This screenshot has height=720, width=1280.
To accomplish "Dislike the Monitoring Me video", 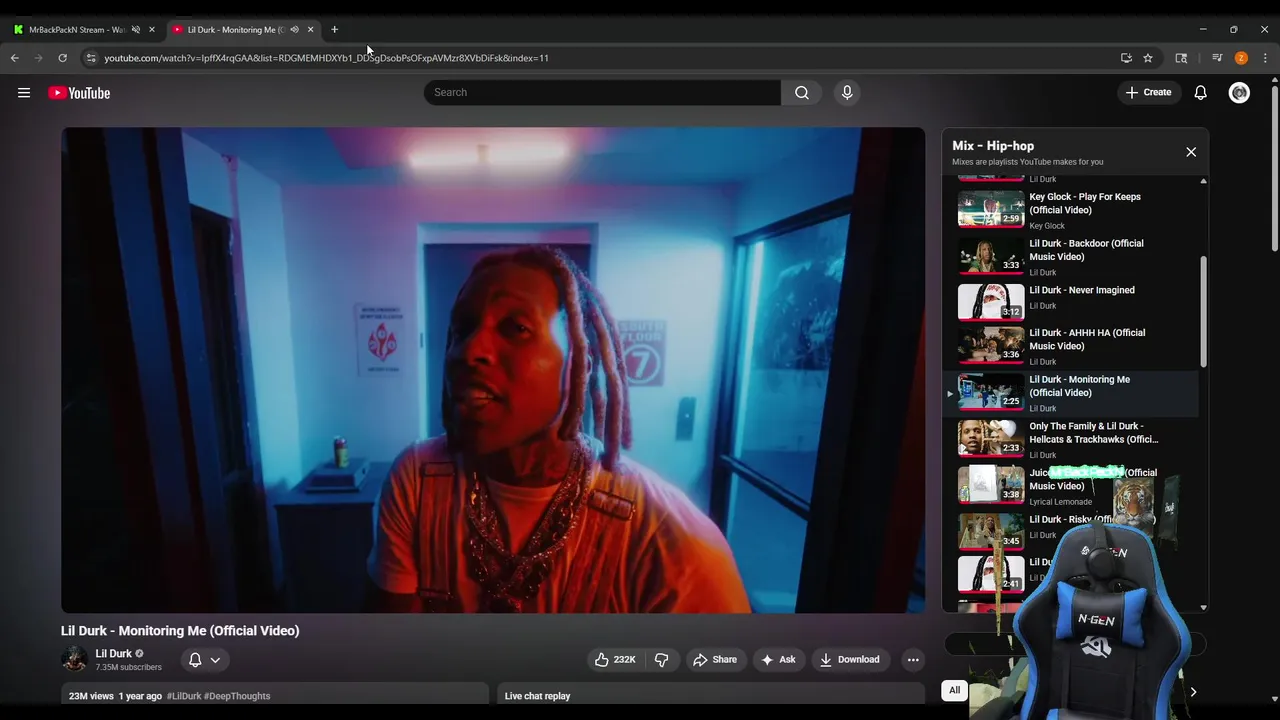I will point(661,660).
